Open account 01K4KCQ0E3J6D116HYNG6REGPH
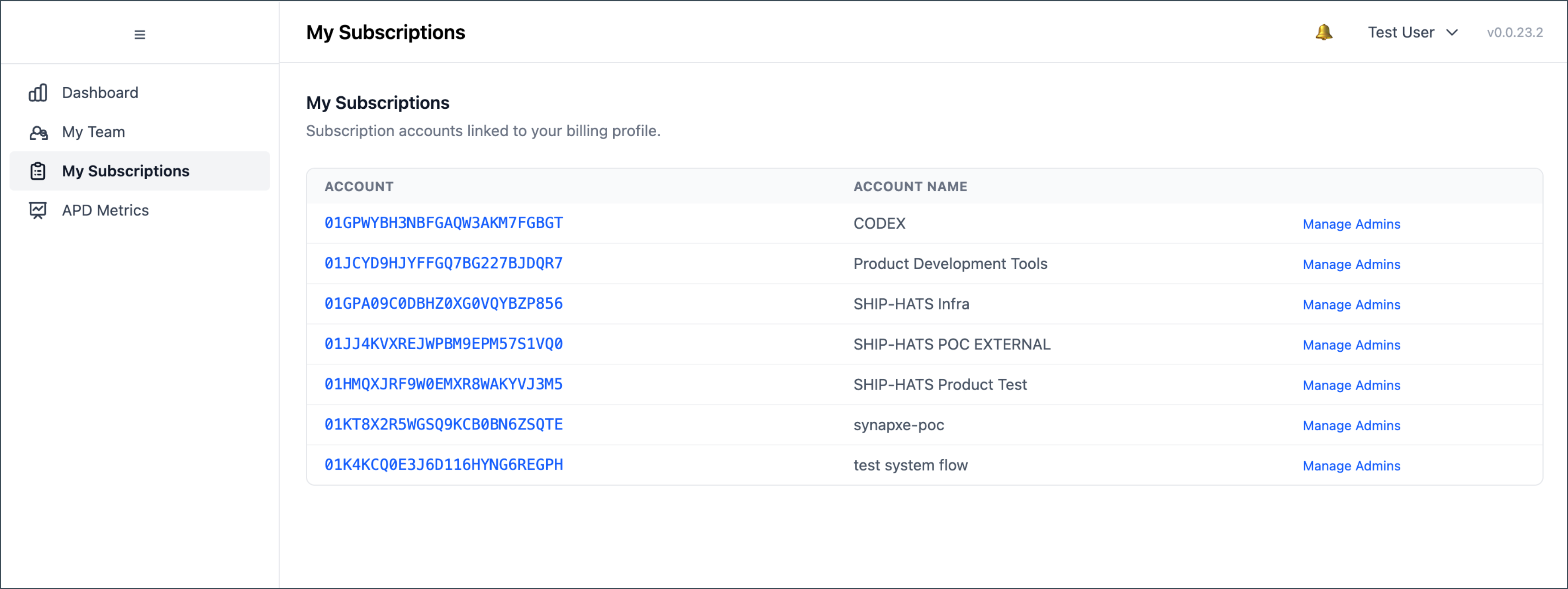The width and height of the screenshot is (1568, 589). pyautogui.click(x=443, y=465)
